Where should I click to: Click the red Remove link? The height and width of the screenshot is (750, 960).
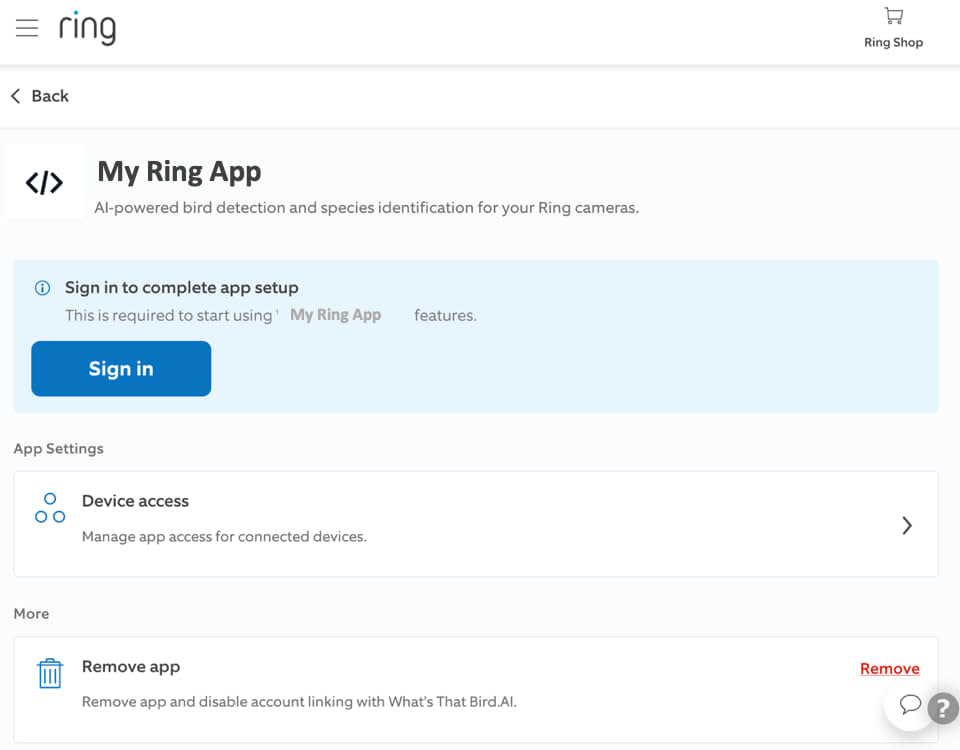tap(890, 669)
